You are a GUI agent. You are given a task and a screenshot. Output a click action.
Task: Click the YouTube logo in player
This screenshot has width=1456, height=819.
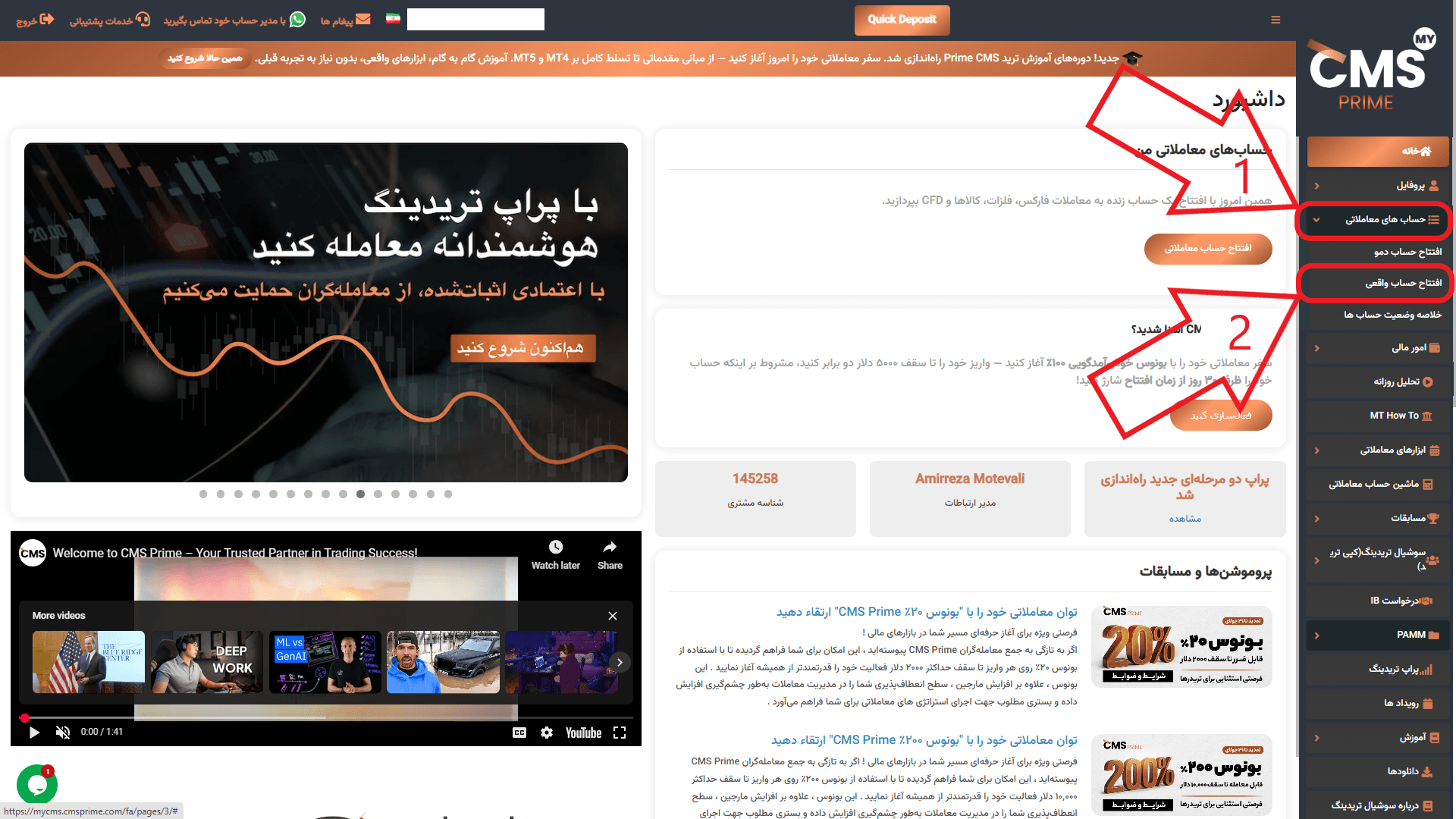[583, 733]
